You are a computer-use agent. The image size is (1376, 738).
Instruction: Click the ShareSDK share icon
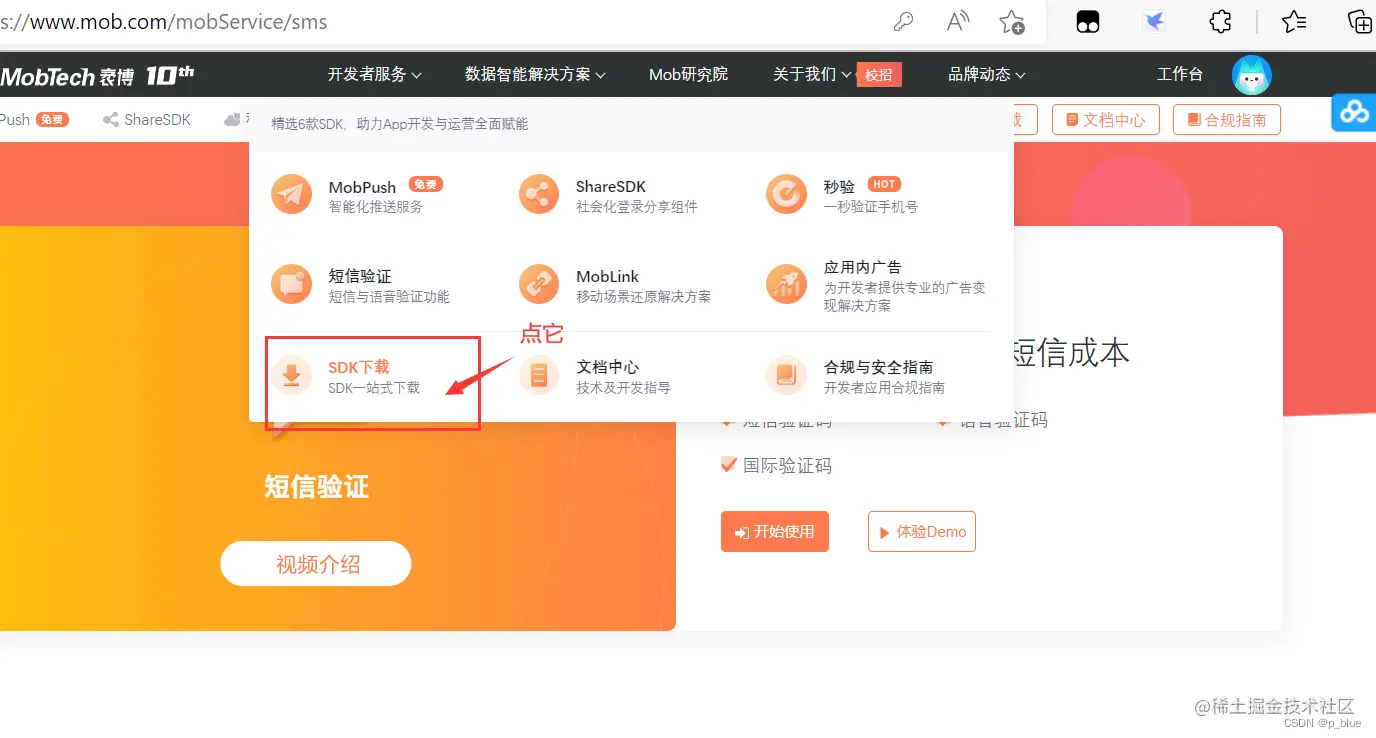[539, 195]
